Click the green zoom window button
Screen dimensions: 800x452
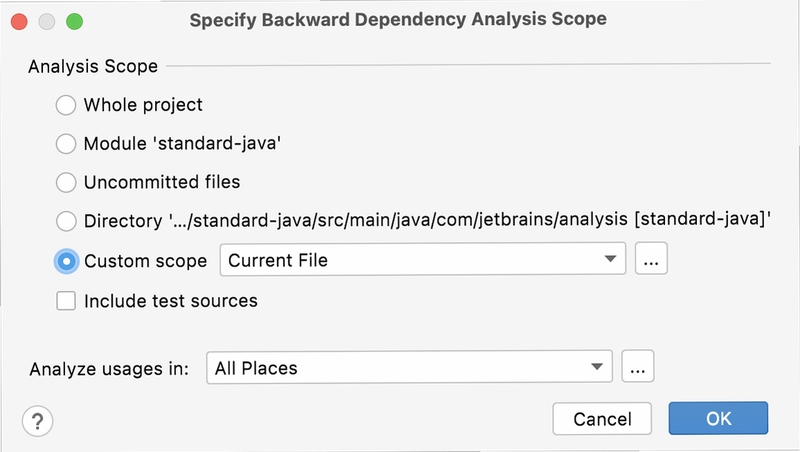tap(74, 21)
